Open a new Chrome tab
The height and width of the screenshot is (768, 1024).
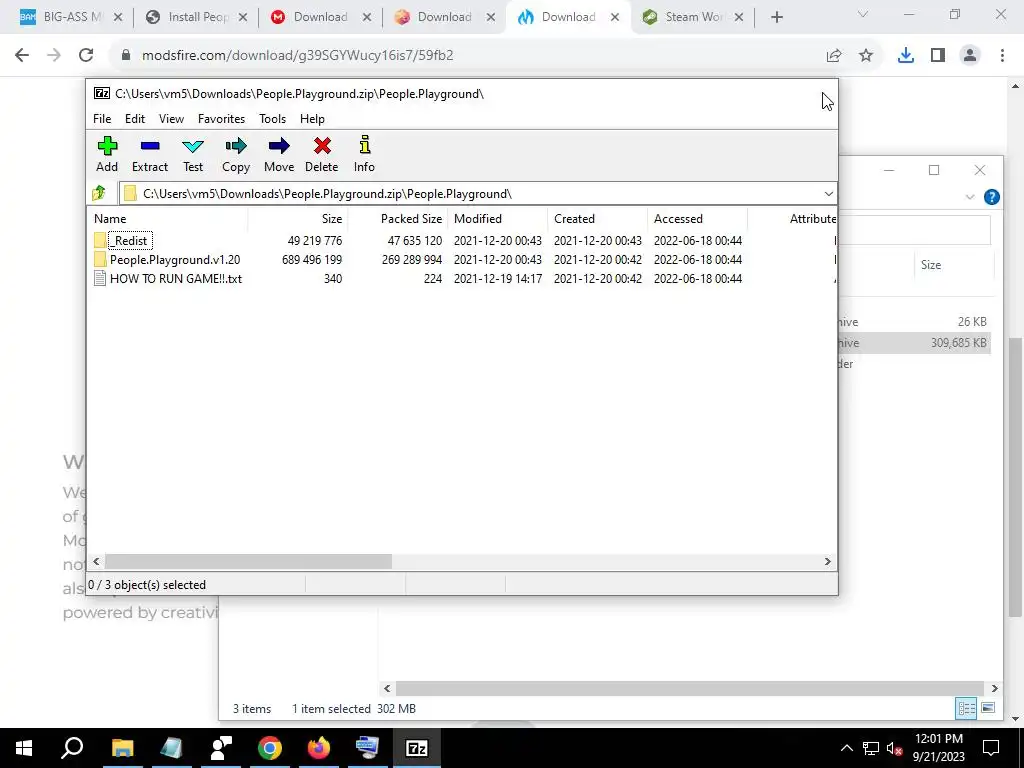776,18
